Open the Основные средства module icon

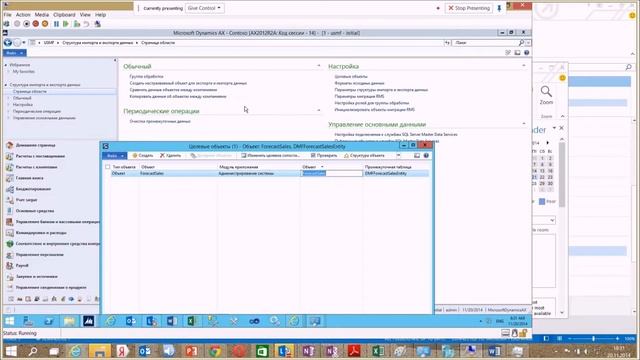[9, 211]
